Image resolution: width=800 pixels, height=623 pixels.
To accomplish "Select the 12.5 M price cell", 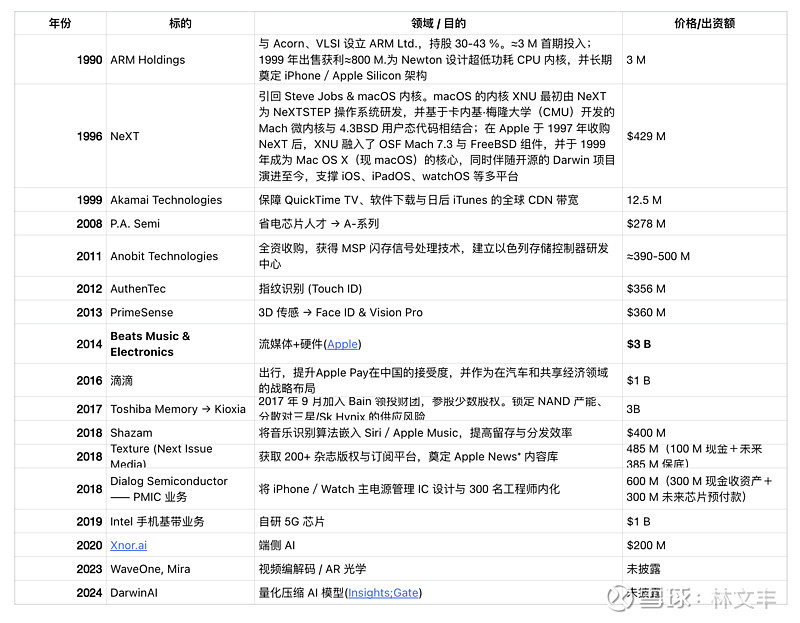I will (705, 200).
